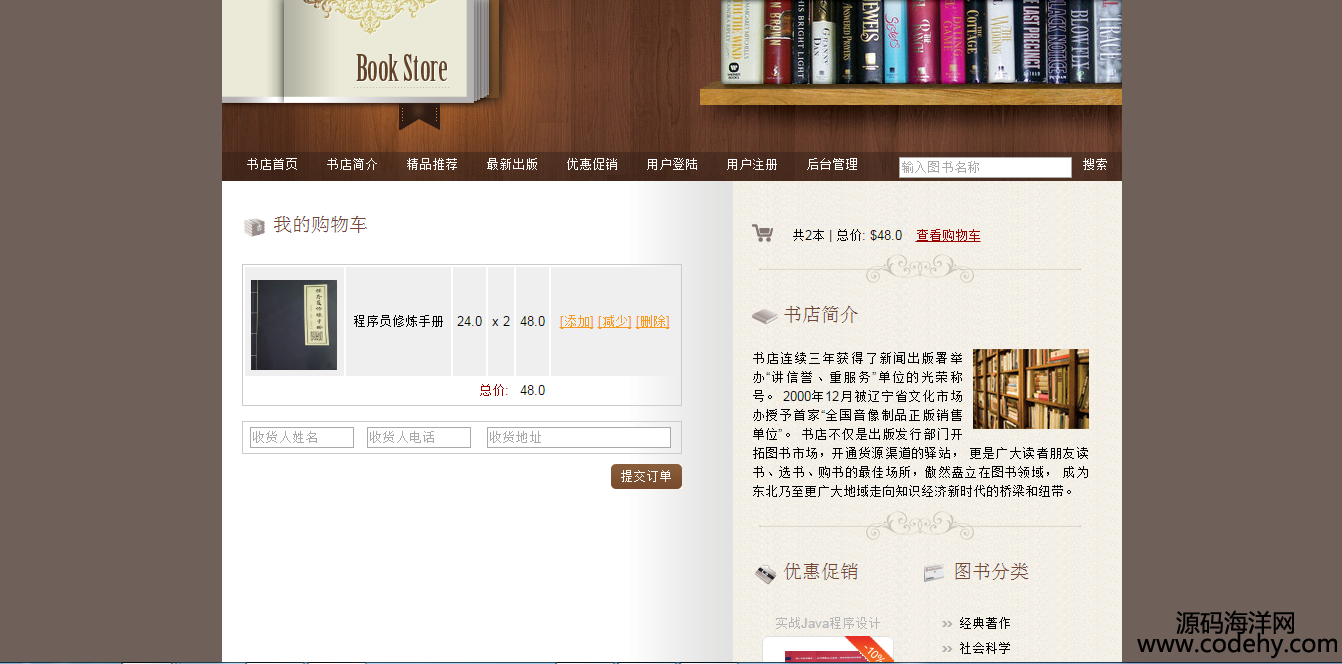
Task: Focus the 输入图书名称 search box
Action: pos(985,167)
